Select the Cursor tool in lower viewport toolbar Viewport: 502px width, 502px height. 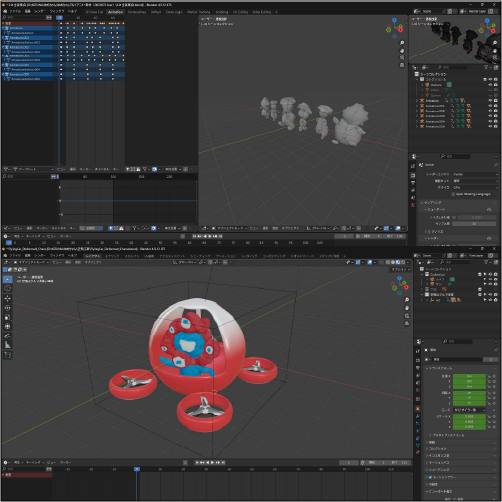(8, 288)
